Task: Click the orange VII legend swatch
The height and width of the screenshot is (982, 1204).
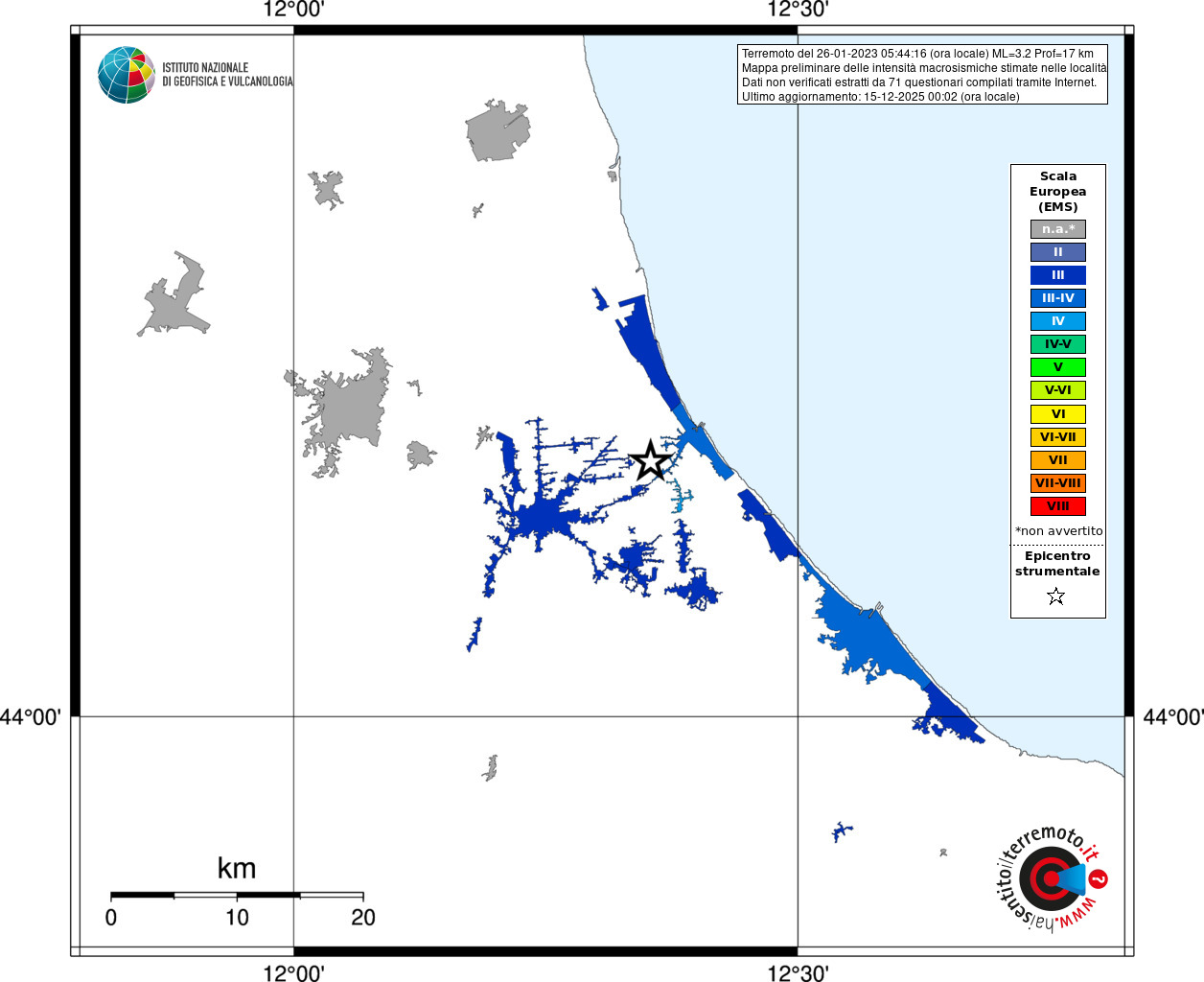Action: tap(1057, 460)
